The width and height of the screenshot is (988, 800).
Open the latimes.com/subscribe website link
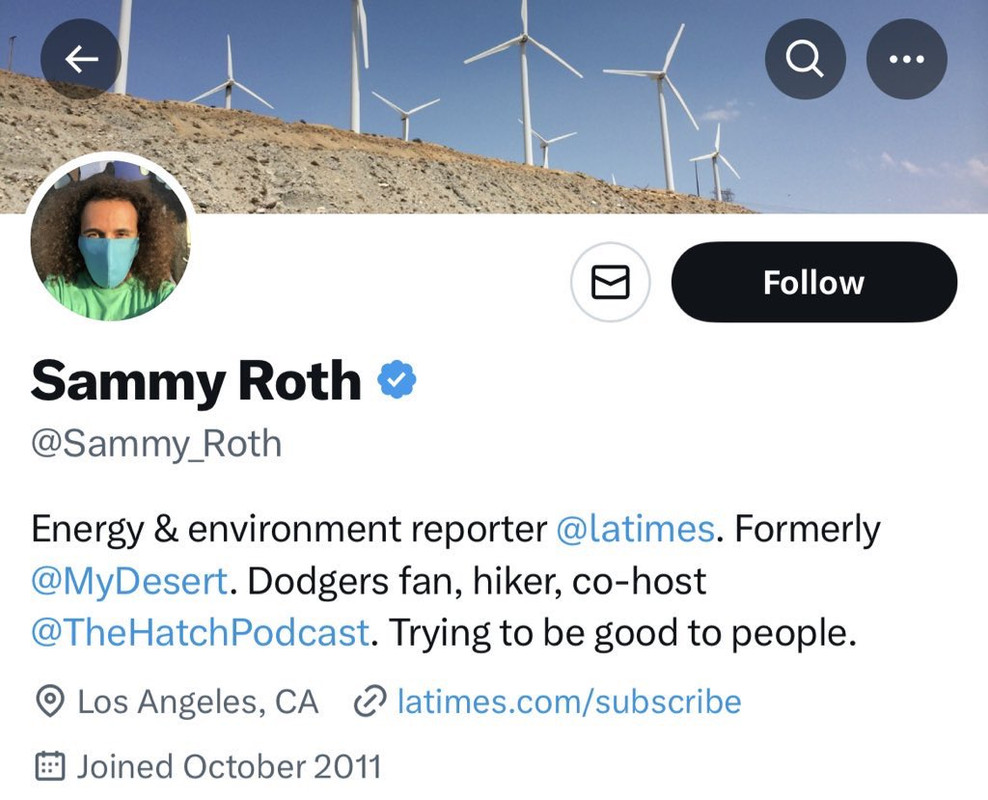[x=569, y=702]
